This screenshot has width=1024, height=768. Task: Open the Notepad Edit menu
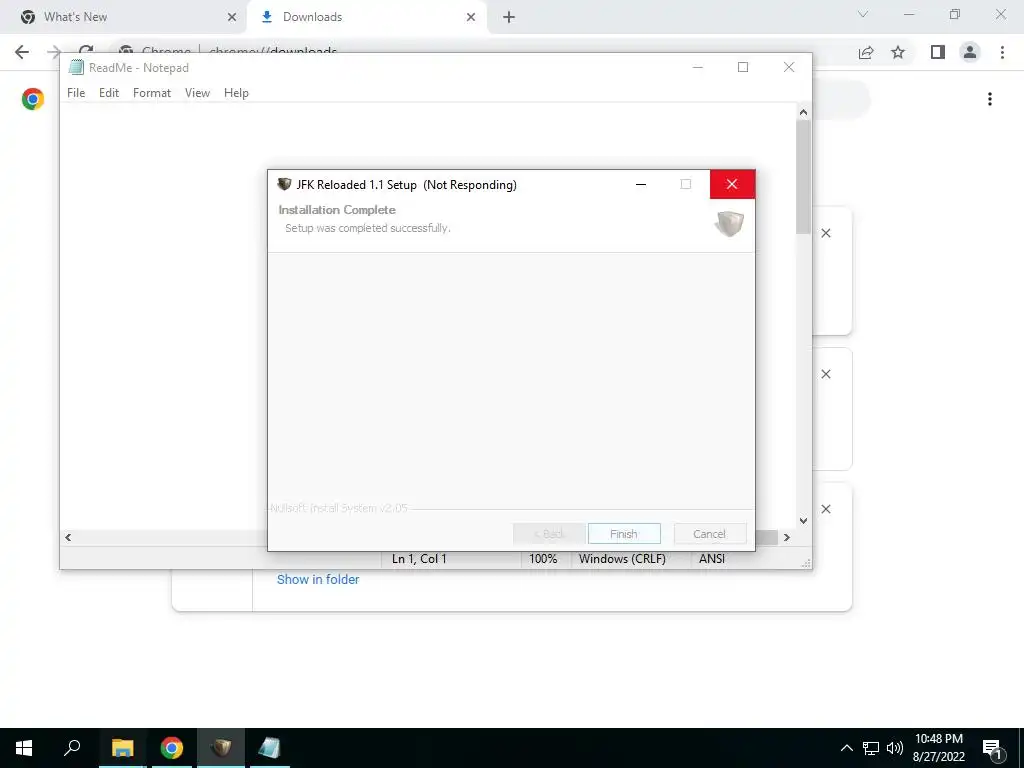(109, 93)
